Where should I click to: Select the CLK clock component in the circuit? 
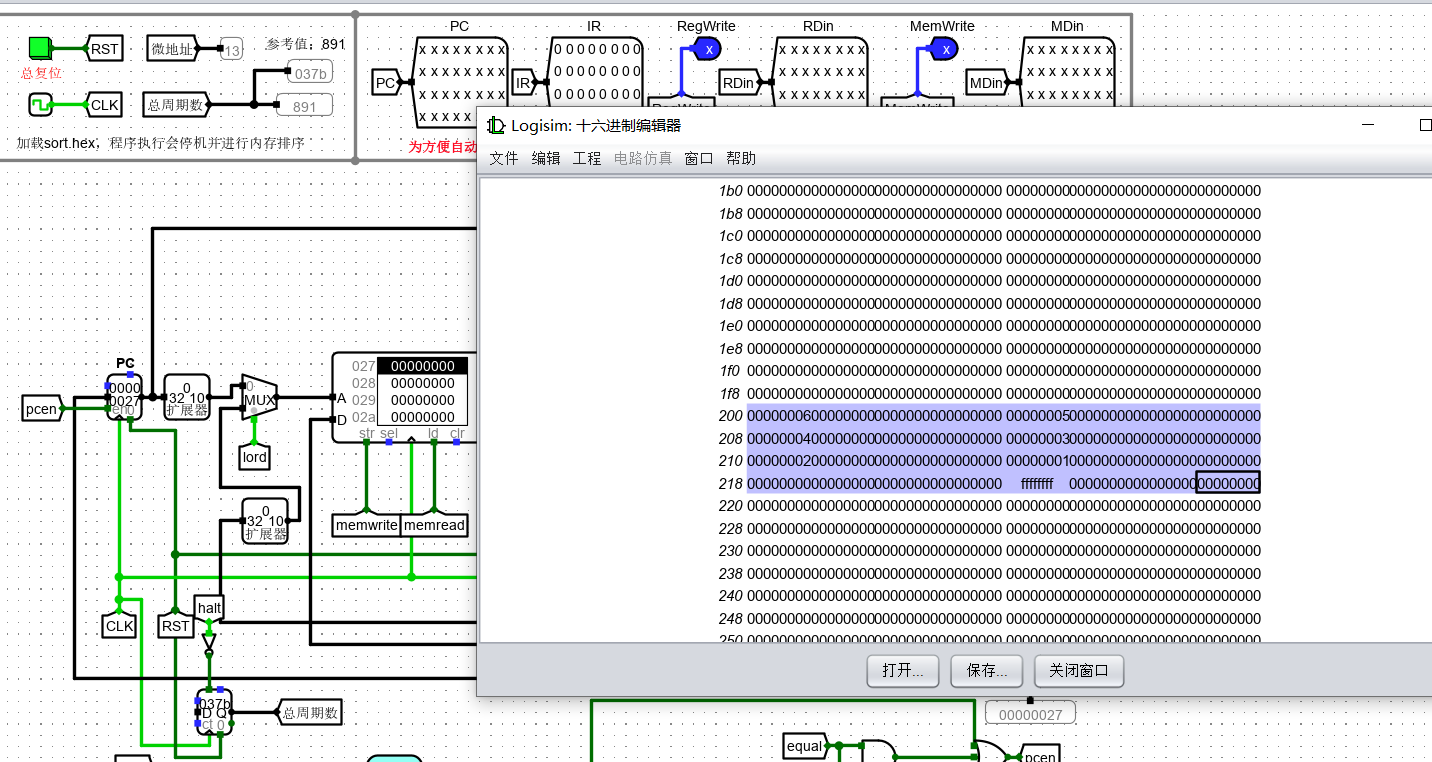[119, 625]
